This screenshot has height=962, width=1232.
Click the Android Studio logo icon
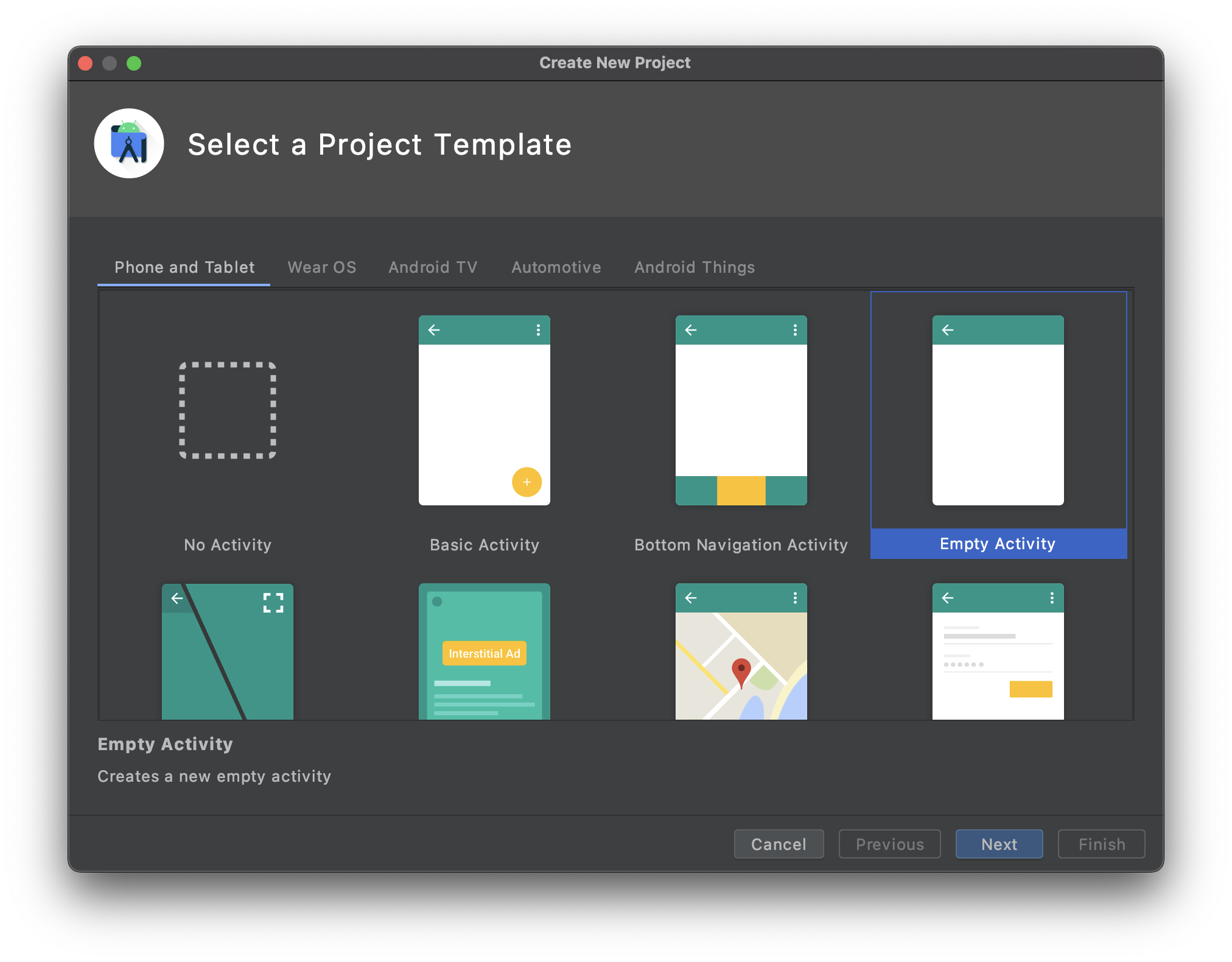point(128,143)
